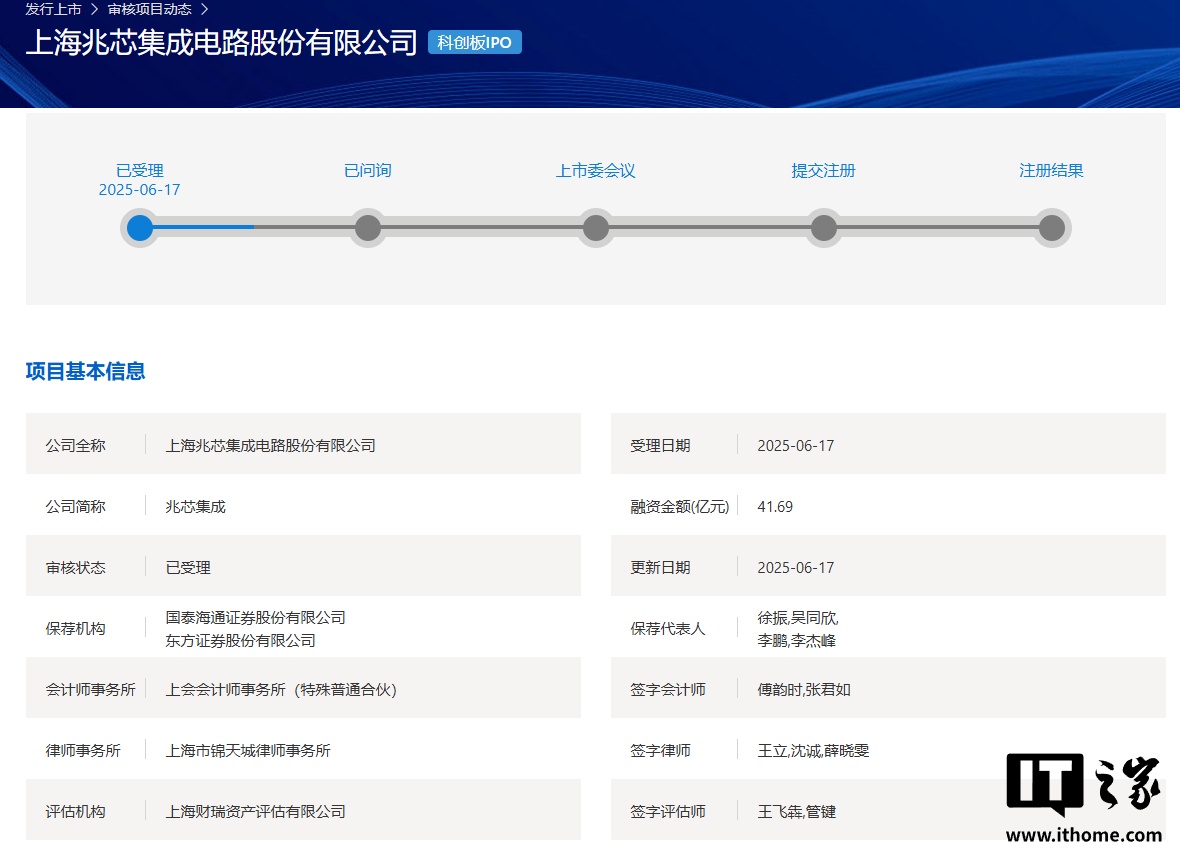Image resolution: width=1180 pixels, height=857 pixels.
Task: Click the 注册结果 stage label
Action: click(1052, 171)
